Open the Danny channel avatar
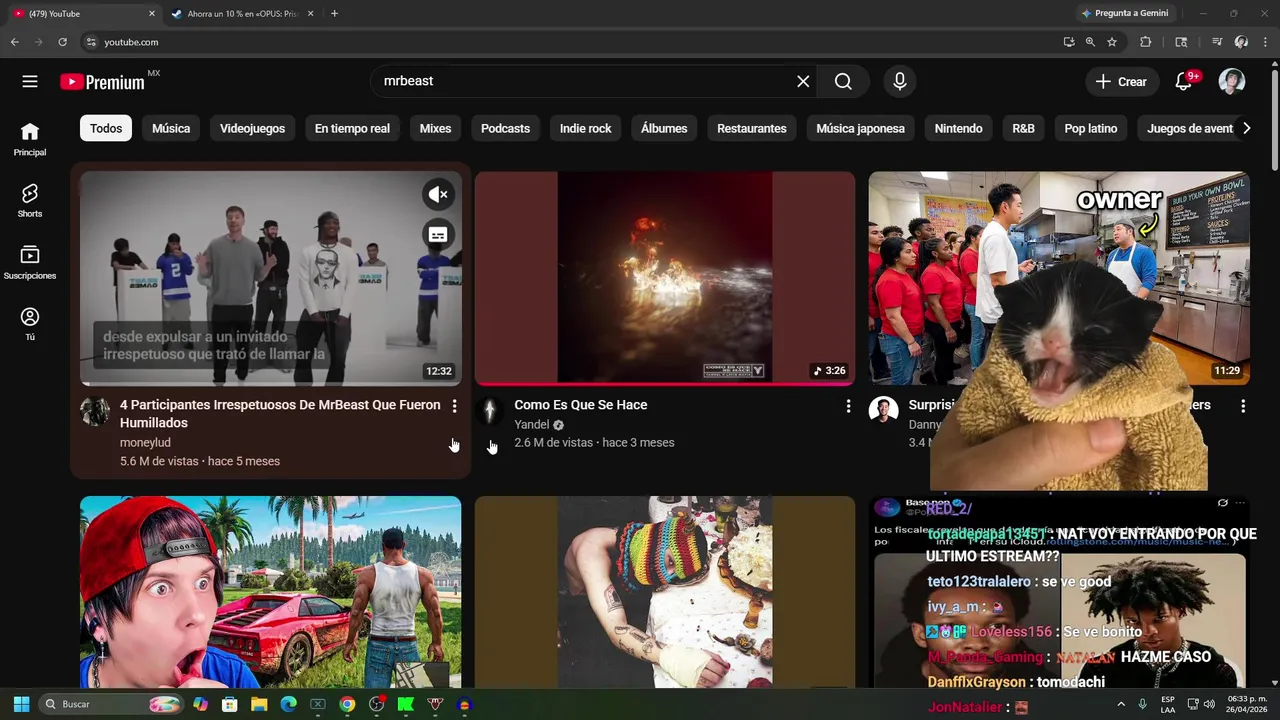This screenshot has width=1280, height=720. [883, 410]
